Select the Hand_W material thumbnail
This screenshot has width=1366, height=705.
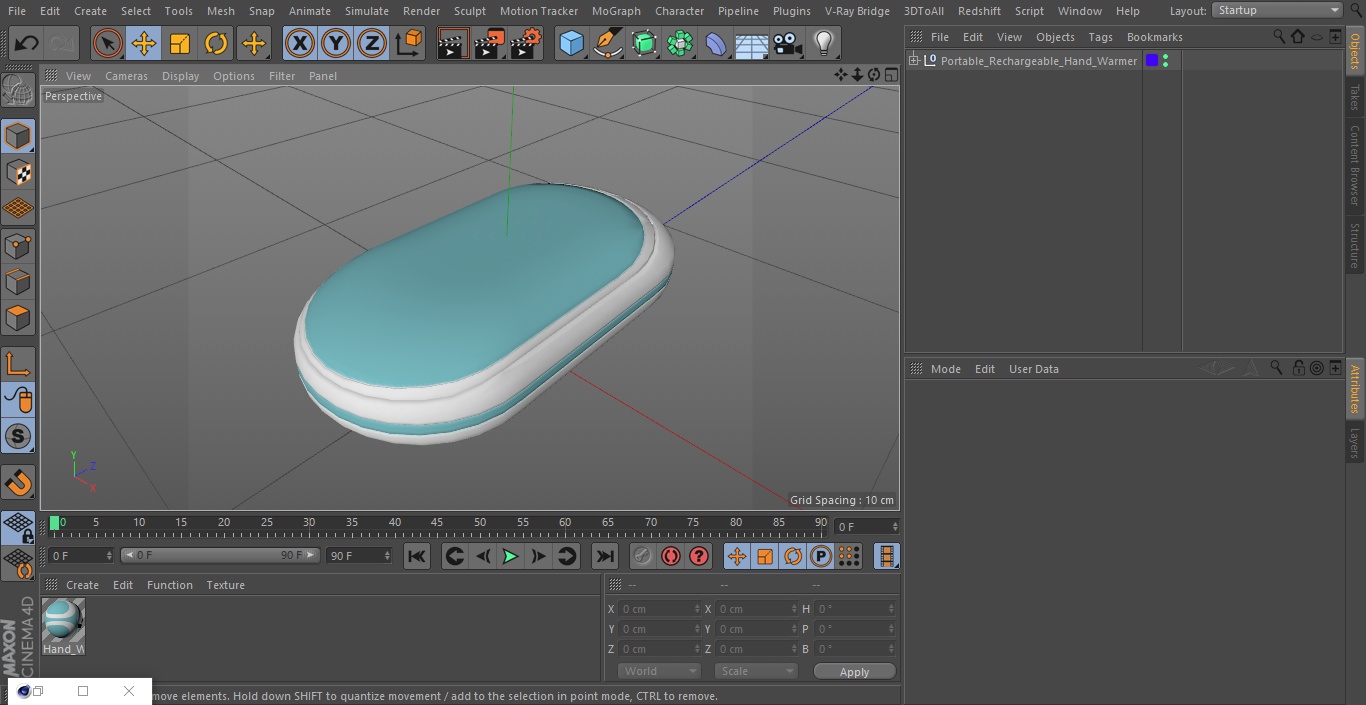[63, 627]
